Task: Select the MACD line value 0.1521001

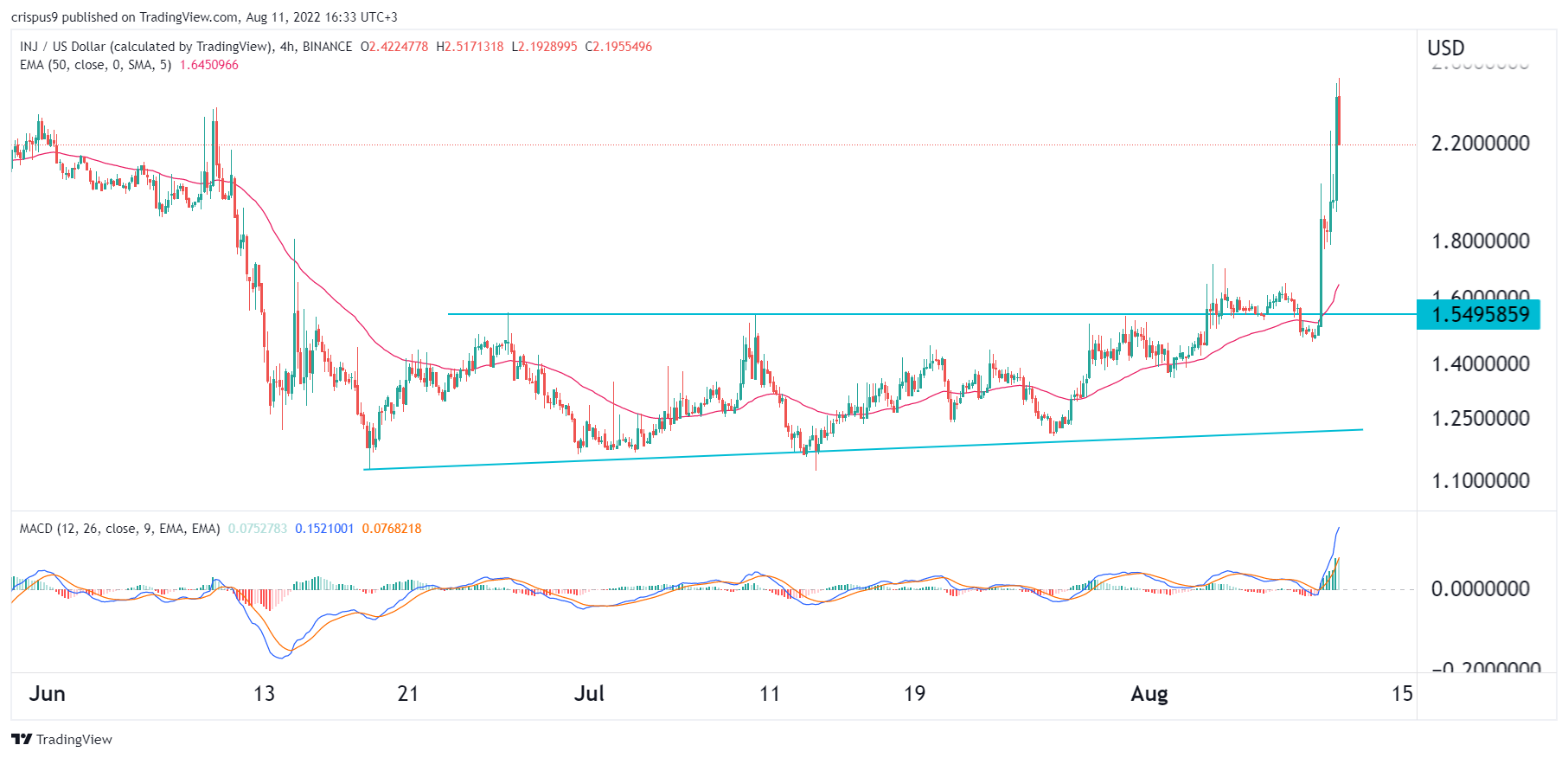Action: tap(324, 529)
